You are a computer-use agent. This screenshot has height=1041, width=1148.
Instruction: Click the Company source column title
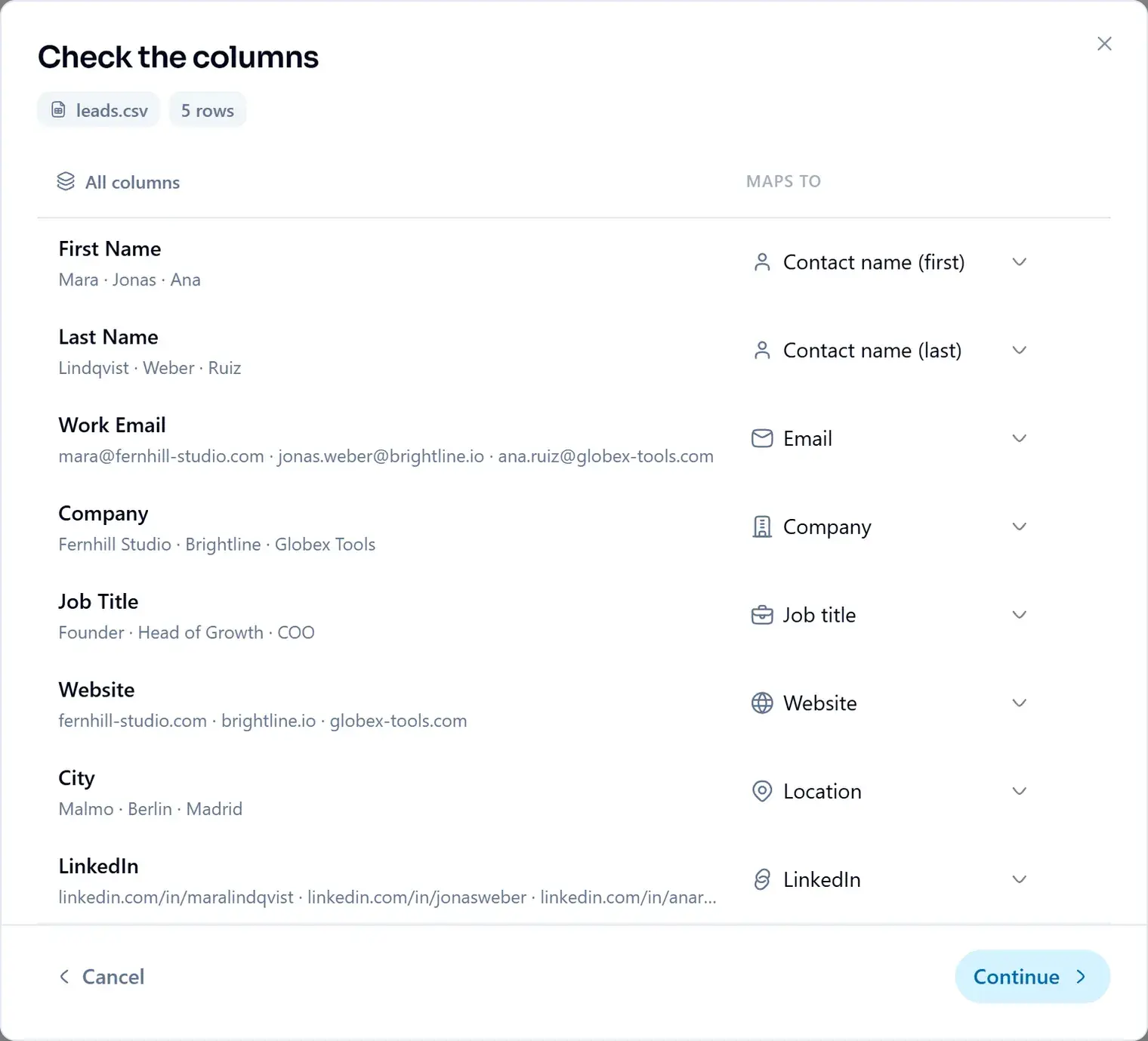point(103,514)
